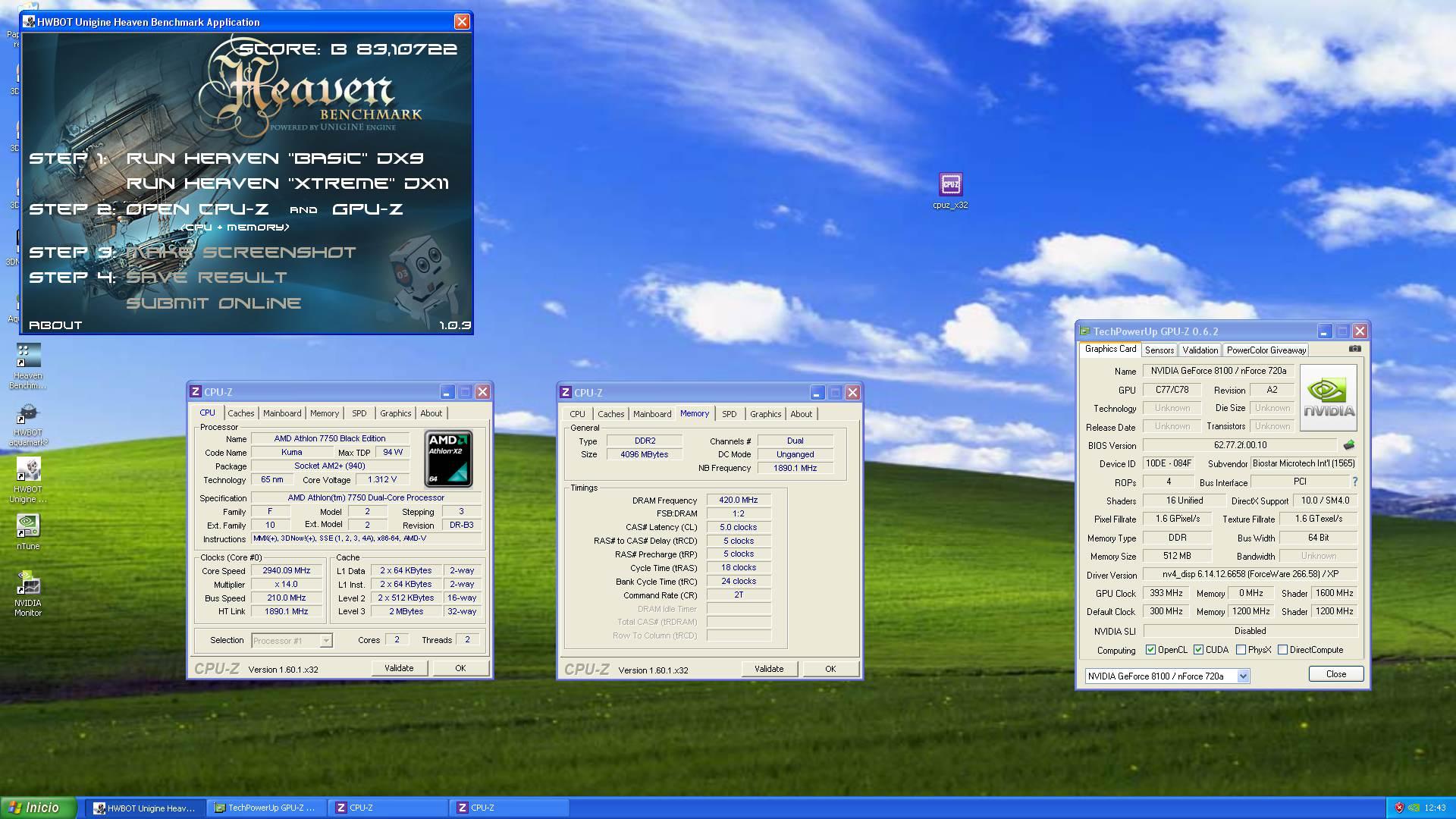Click the taskbar clock 12:43
Viewport: 1456px width, 819px height.
(1435, 808)
